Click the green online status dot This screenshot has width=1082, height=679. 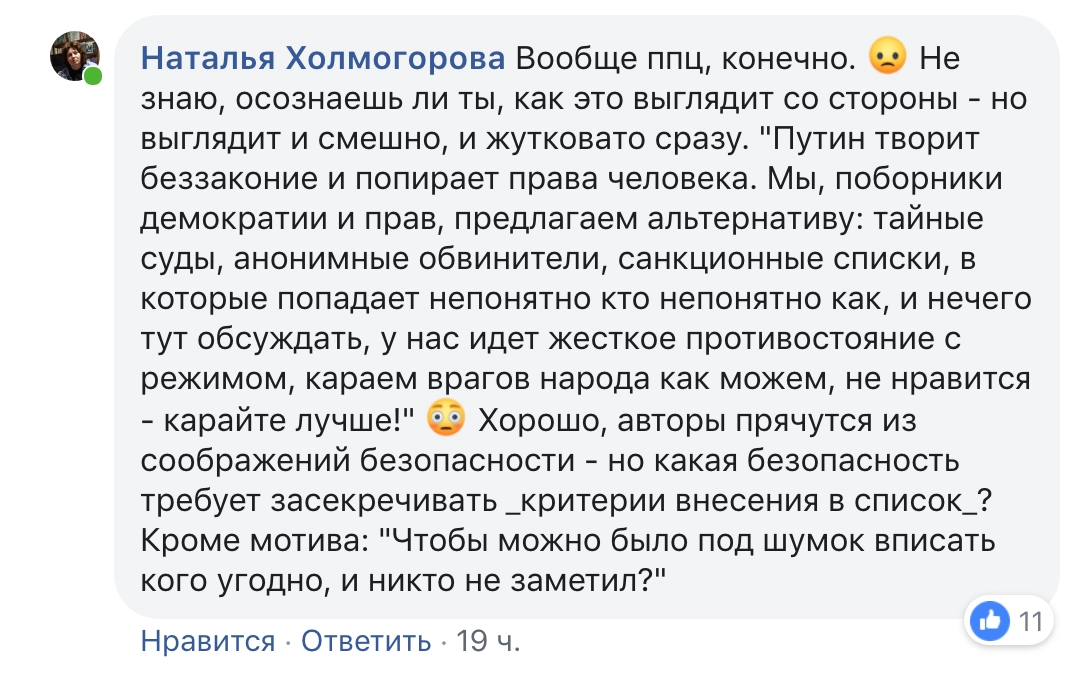[x=93, y=76]
